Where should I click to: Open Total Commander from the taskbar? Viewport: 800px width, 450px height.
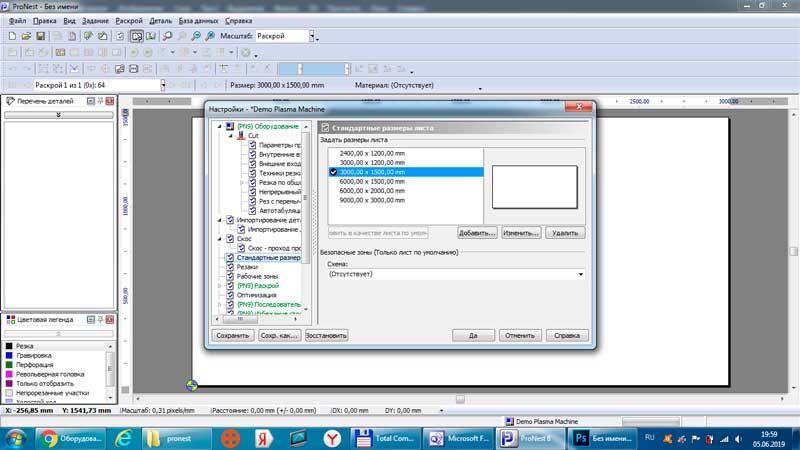[x=385, y=438]
